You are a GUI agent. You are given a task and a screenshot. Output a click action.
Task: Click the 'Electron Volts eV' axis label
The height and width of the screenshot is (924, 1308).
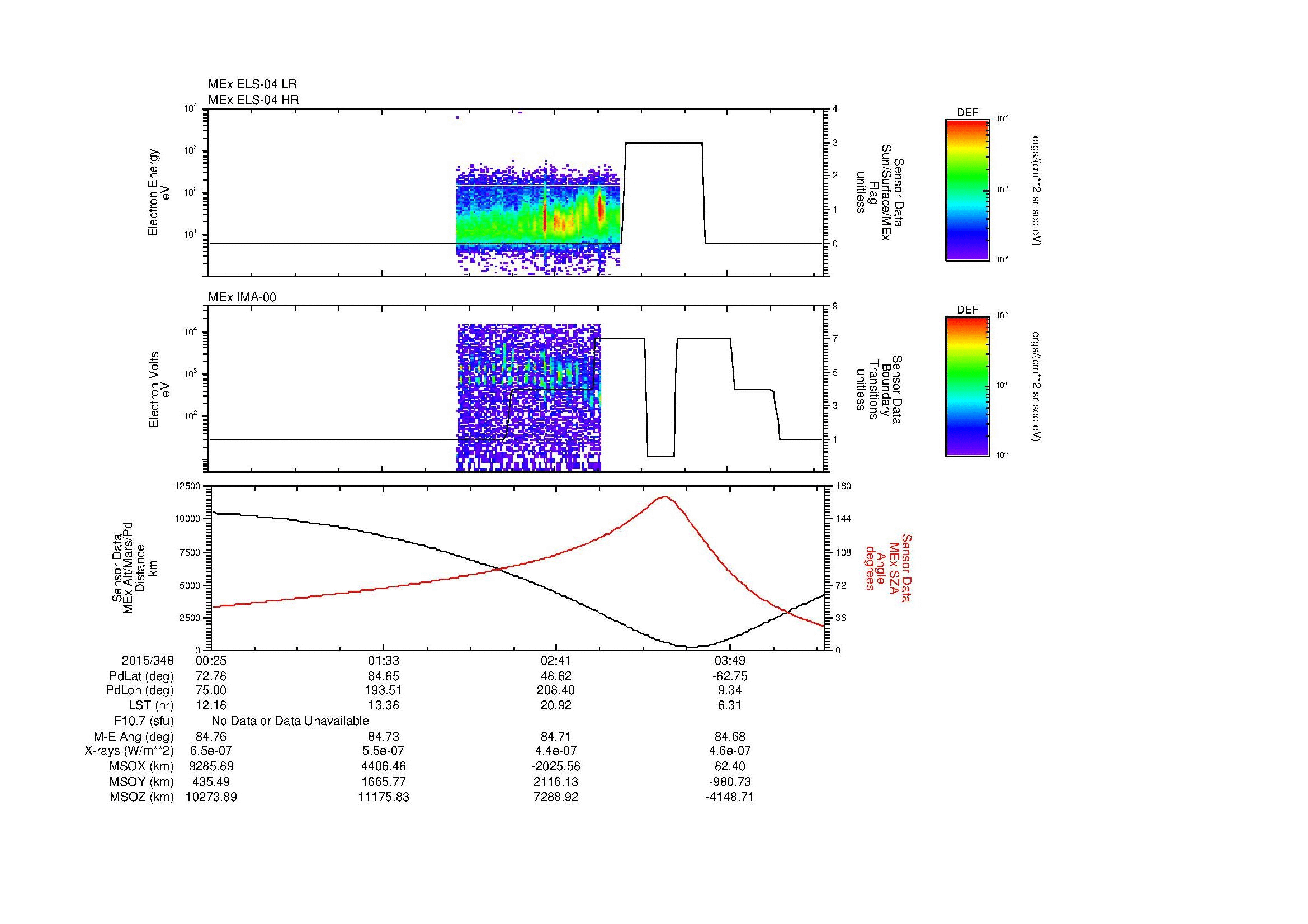pyautogui.click(x=159, y=390)
